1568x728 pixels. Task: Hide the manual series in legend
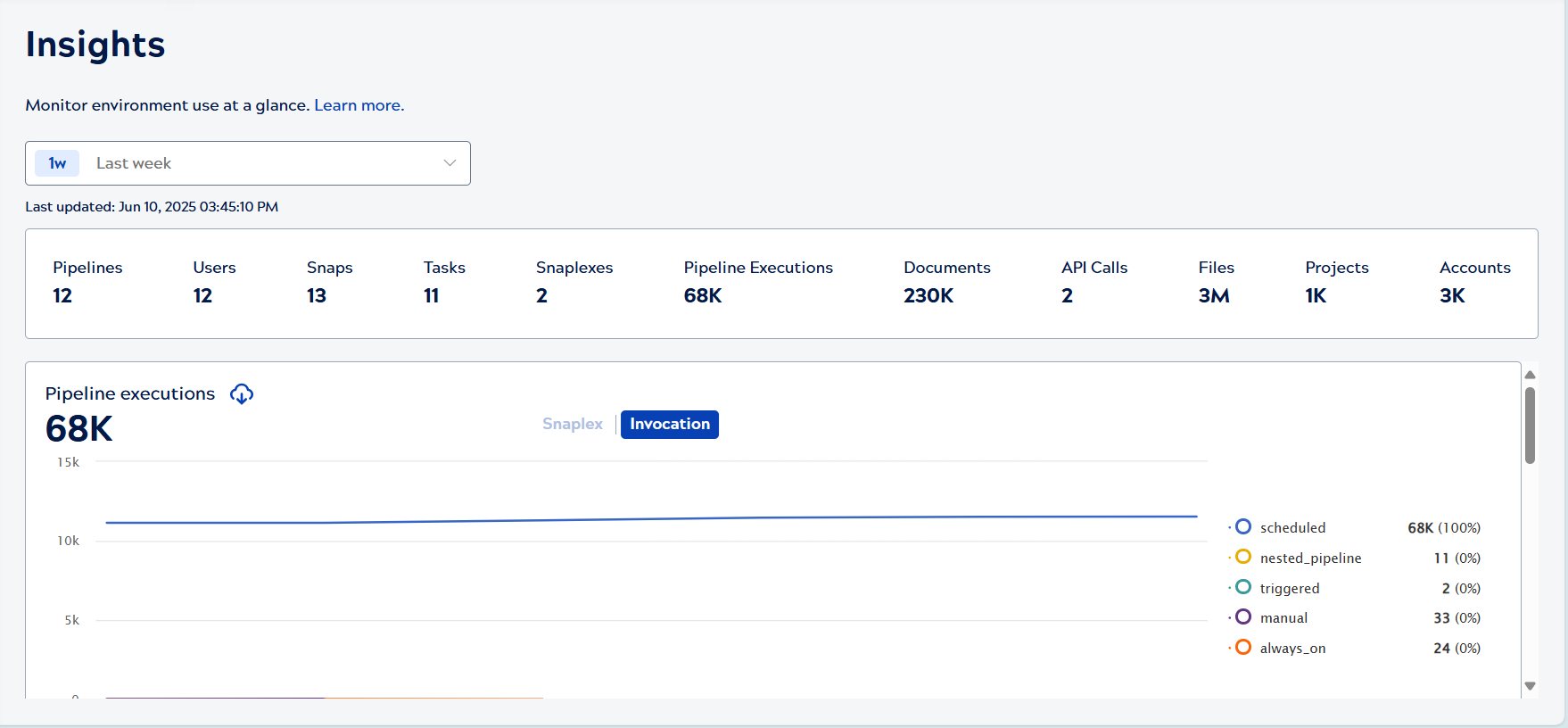tap(1243, 617)
